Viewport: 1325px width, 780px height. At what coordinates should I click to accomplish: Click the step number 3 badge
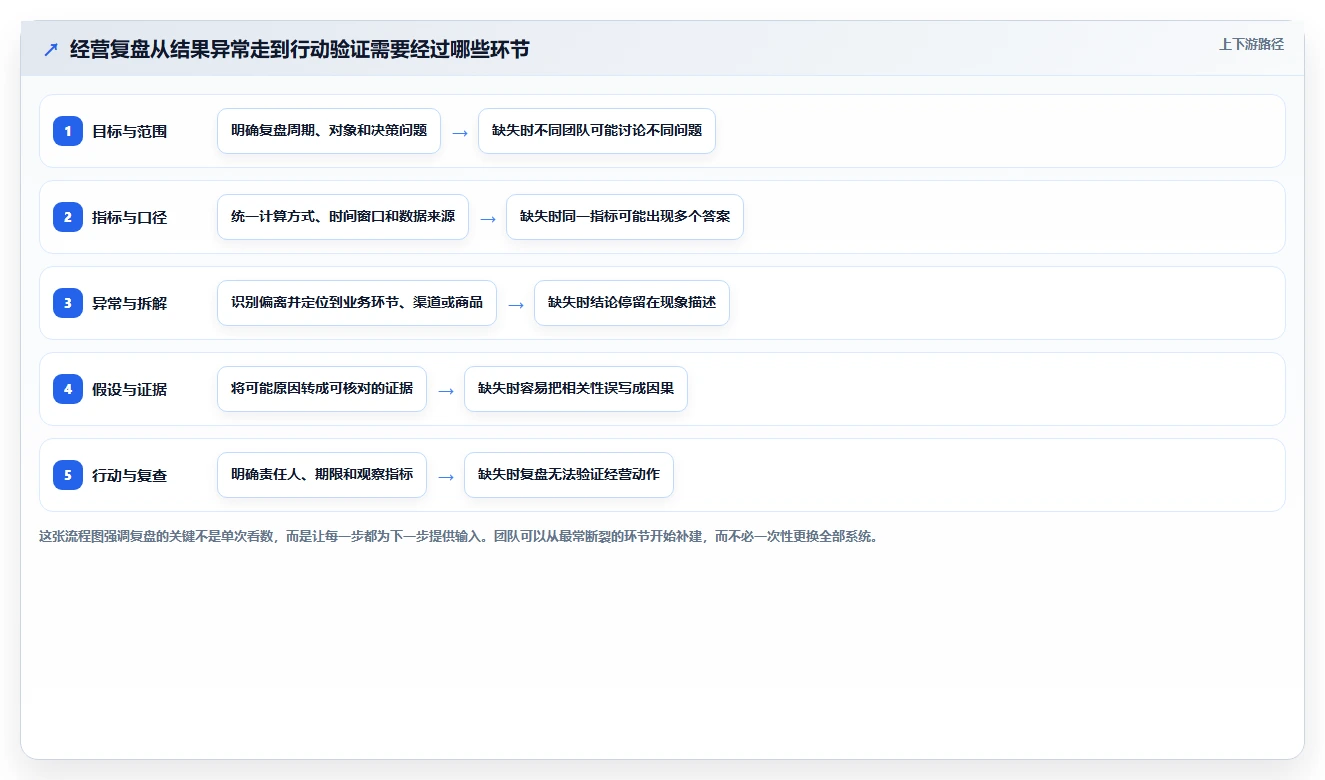pyautogui.click(x=68, y=303)
